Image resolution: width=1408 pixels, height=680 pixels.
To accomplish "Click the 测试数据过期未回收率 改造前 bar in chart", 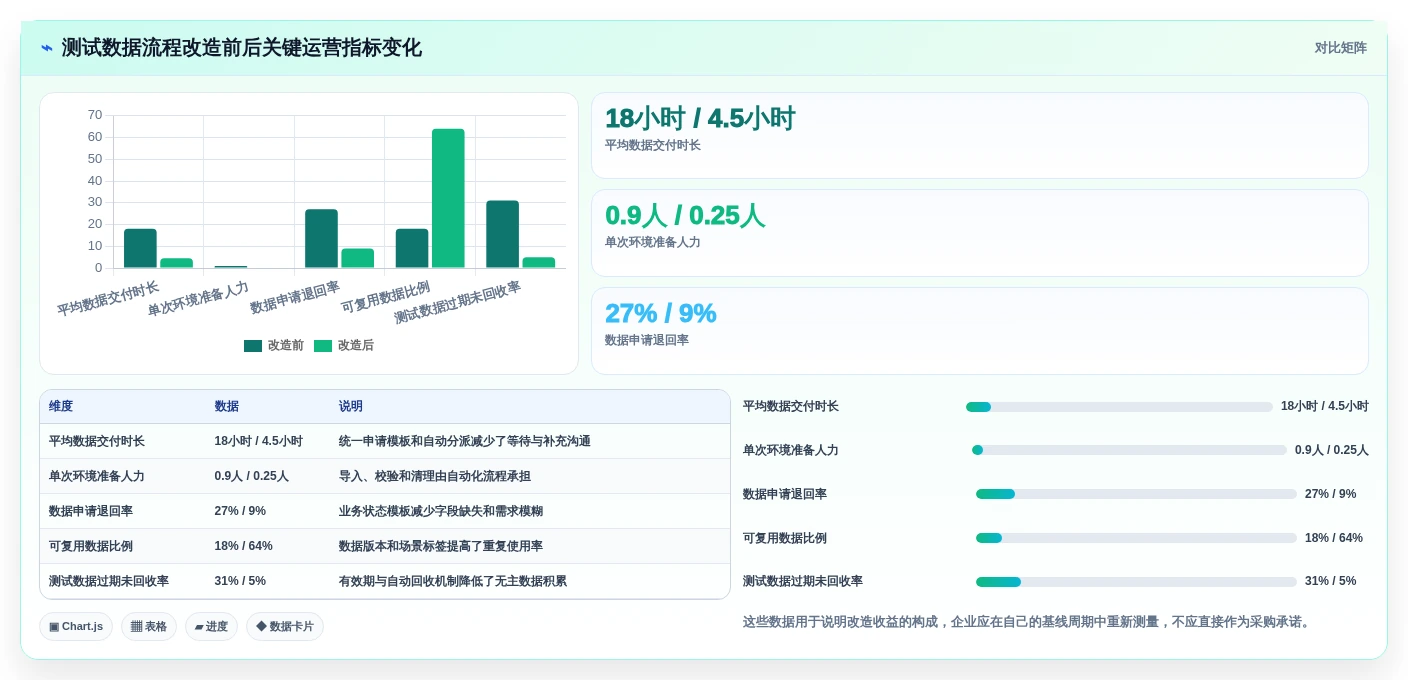I will [x=503, y=234].
